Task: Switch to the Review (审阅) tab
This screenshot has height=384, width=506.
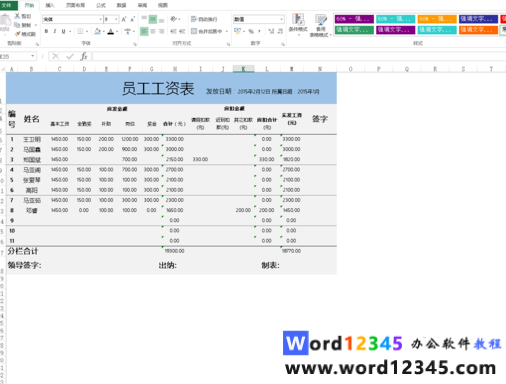Action: coord(142,5)
